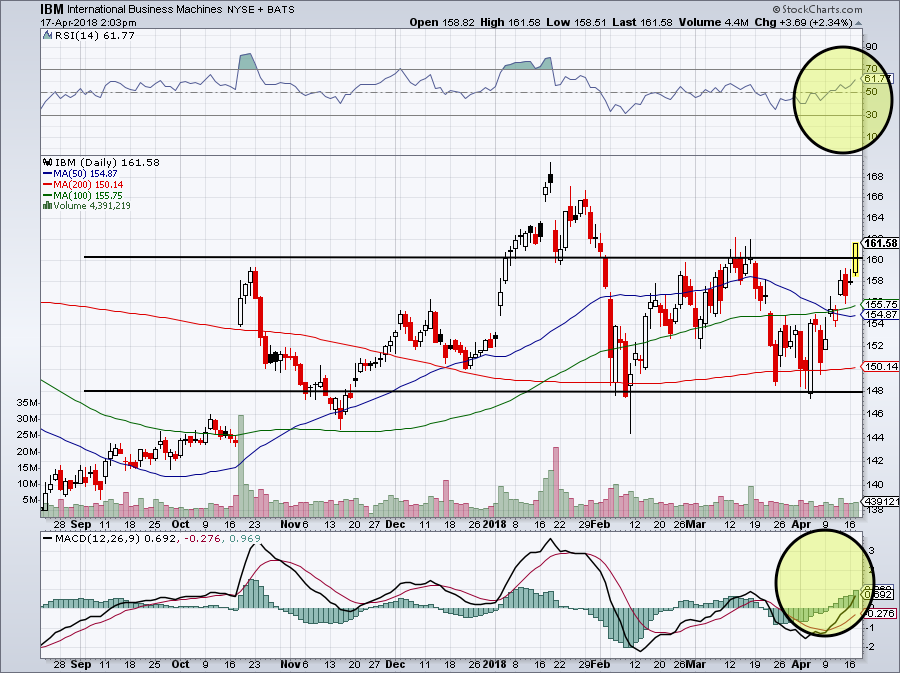Click the MA(200) 150.14 legend text
The width and height of the screenshot is (900, 673).
click(x=88, y=185)
